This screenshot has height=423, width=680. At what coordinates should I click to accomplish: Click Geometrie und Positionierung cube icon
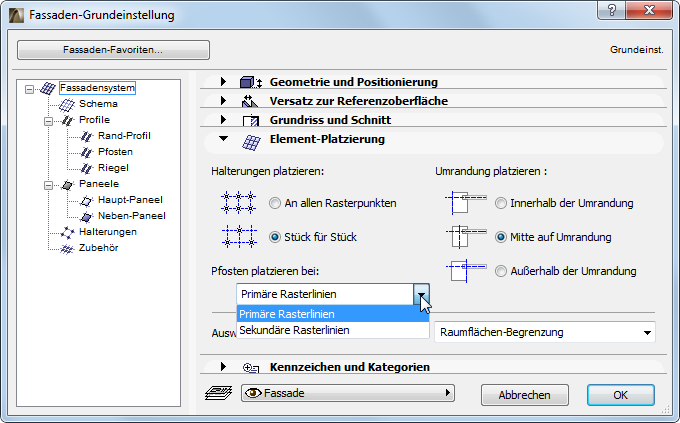point(251,82)
